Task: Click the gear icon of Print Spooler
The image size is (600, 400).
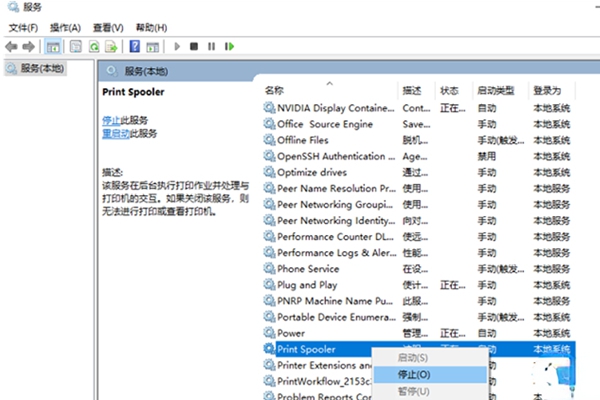Action: 269,349
